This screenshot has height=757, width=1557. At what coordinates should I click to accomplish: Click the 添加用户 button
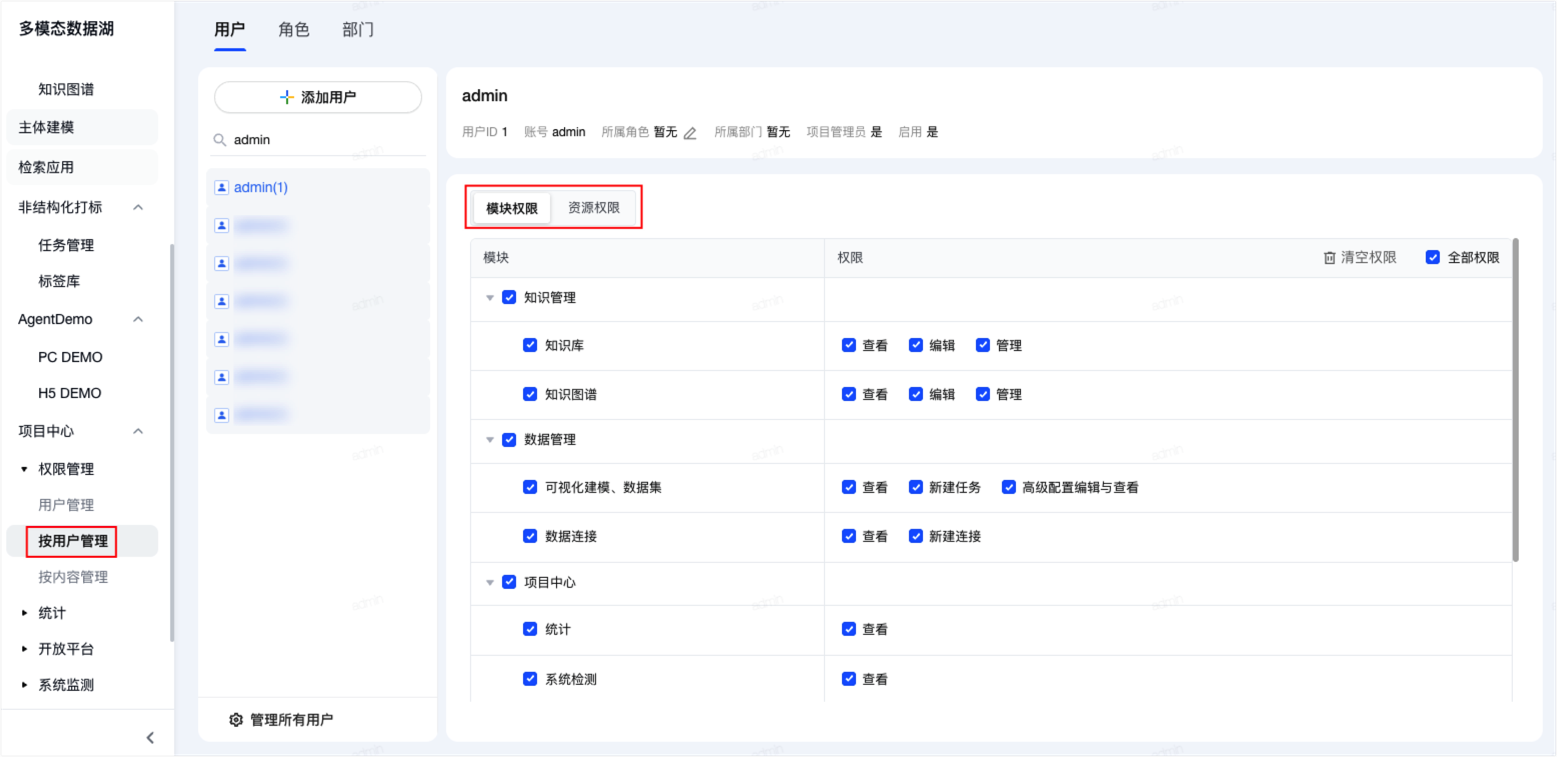(x=318, y=97)
